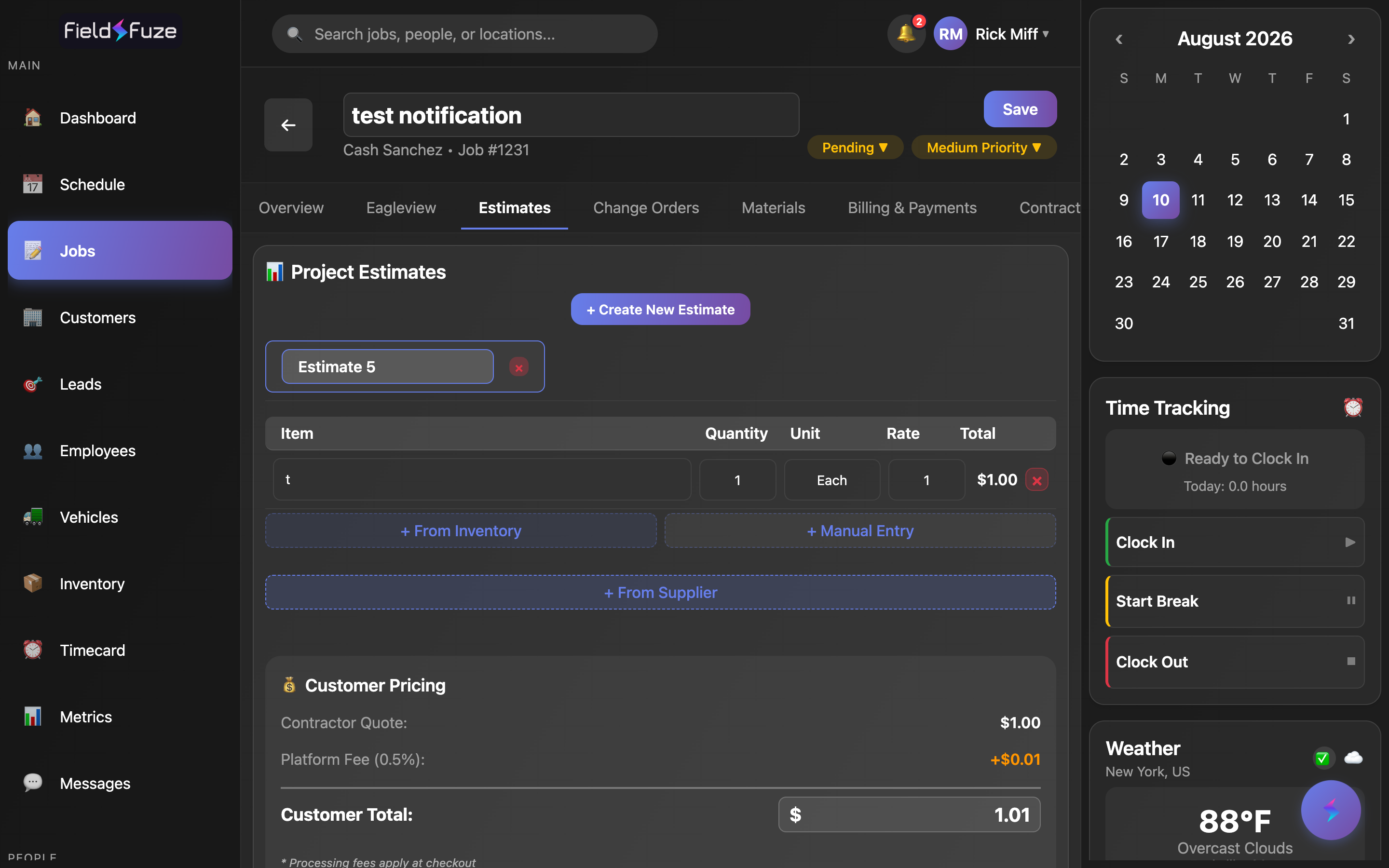Edit the test notification job title field

tap(571, 115)
